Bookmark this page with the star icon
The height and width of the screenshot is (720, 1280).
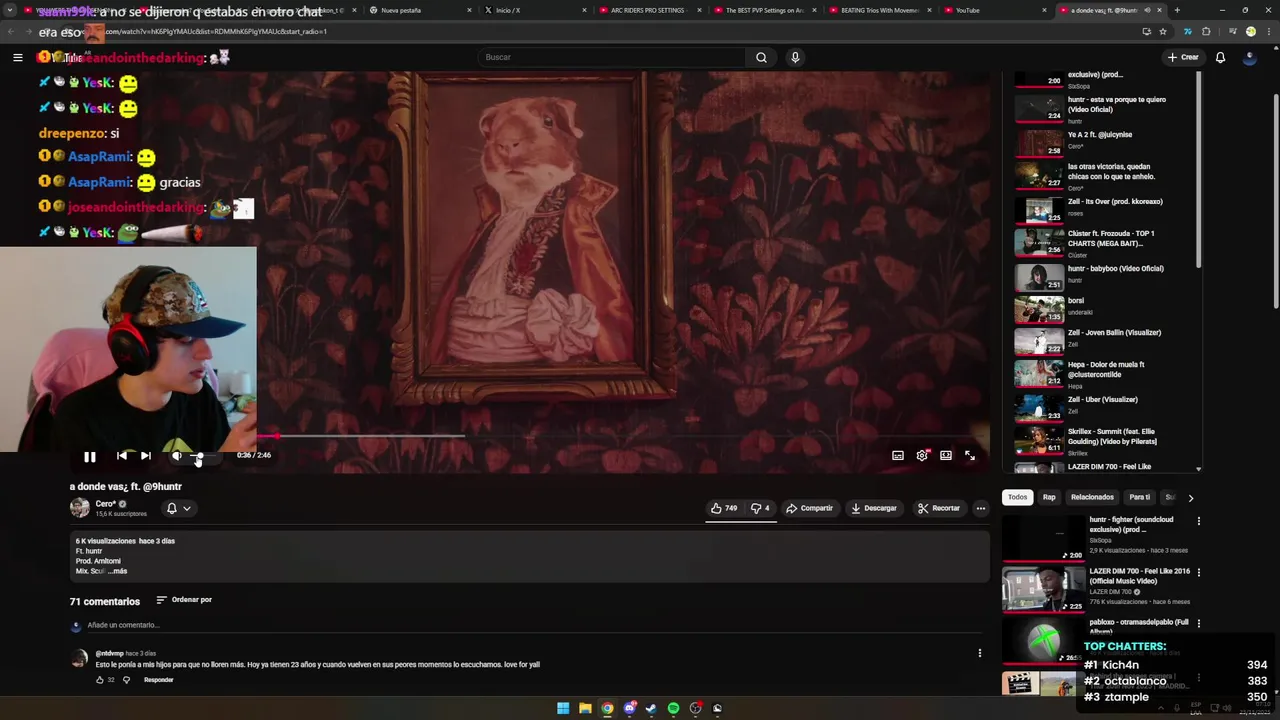tap(1163, 32)
